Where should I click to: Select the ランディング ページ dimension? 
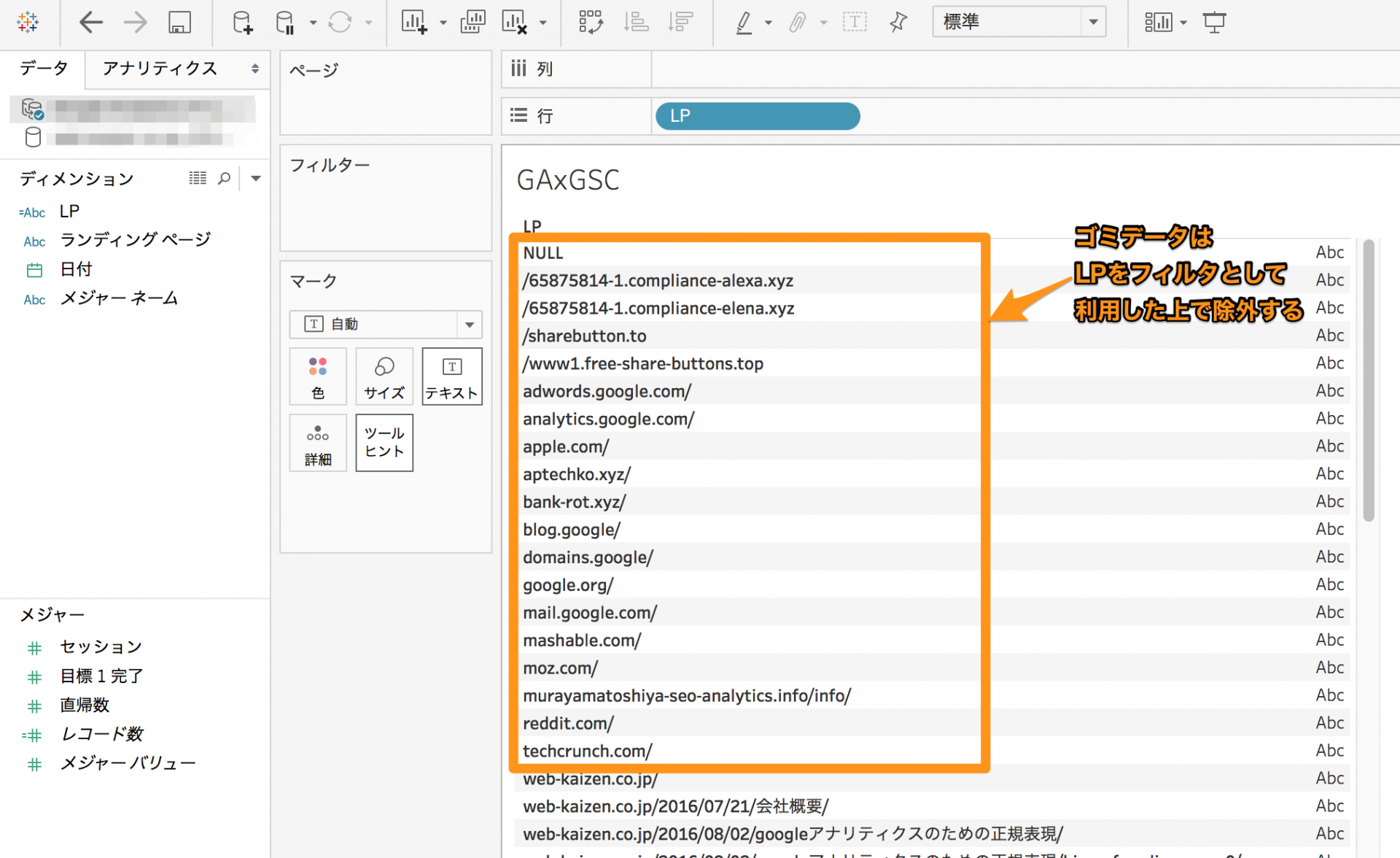point(136,240)
